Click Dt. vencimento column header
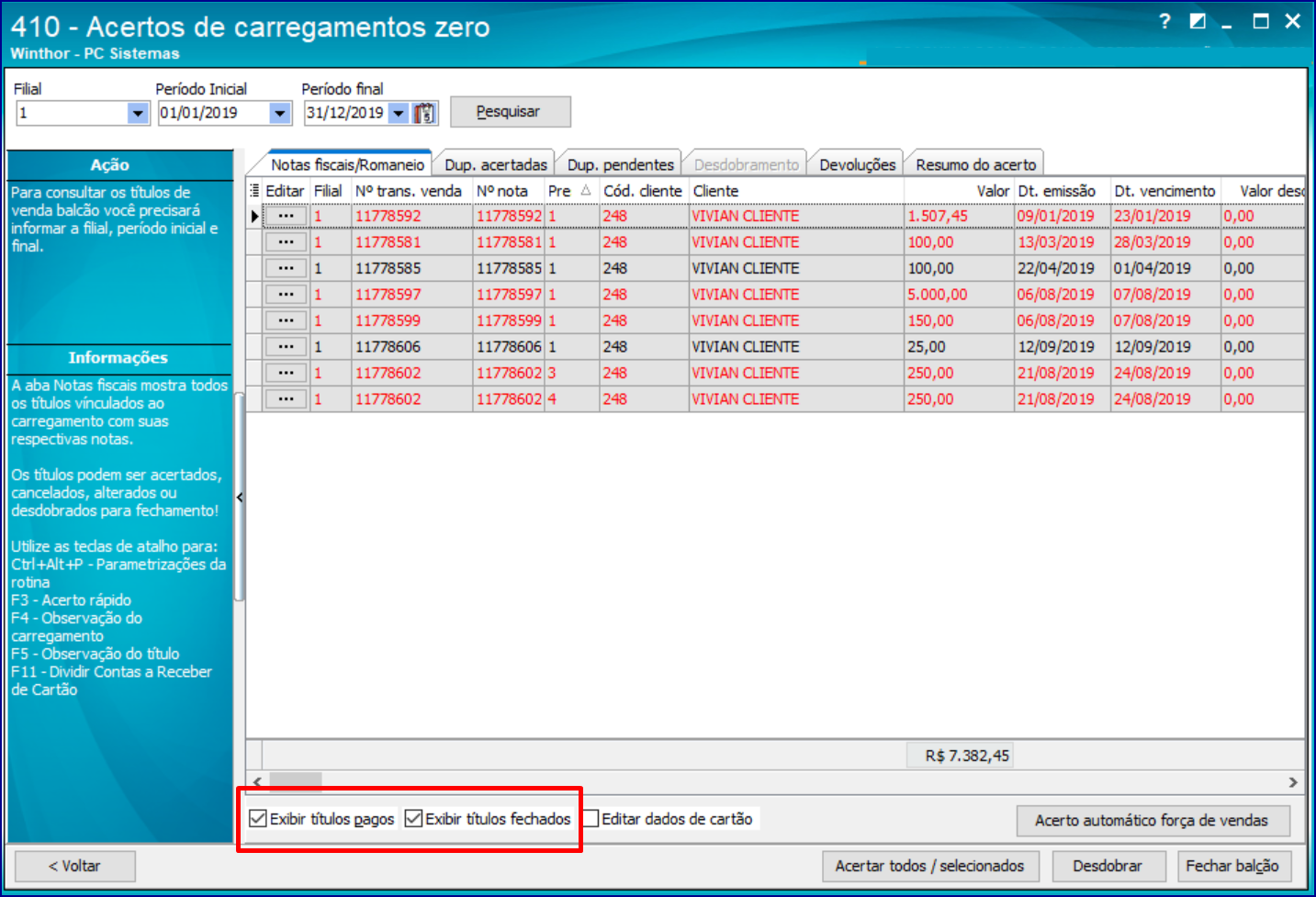The image size is (1316, 897). click(1165, 190)
